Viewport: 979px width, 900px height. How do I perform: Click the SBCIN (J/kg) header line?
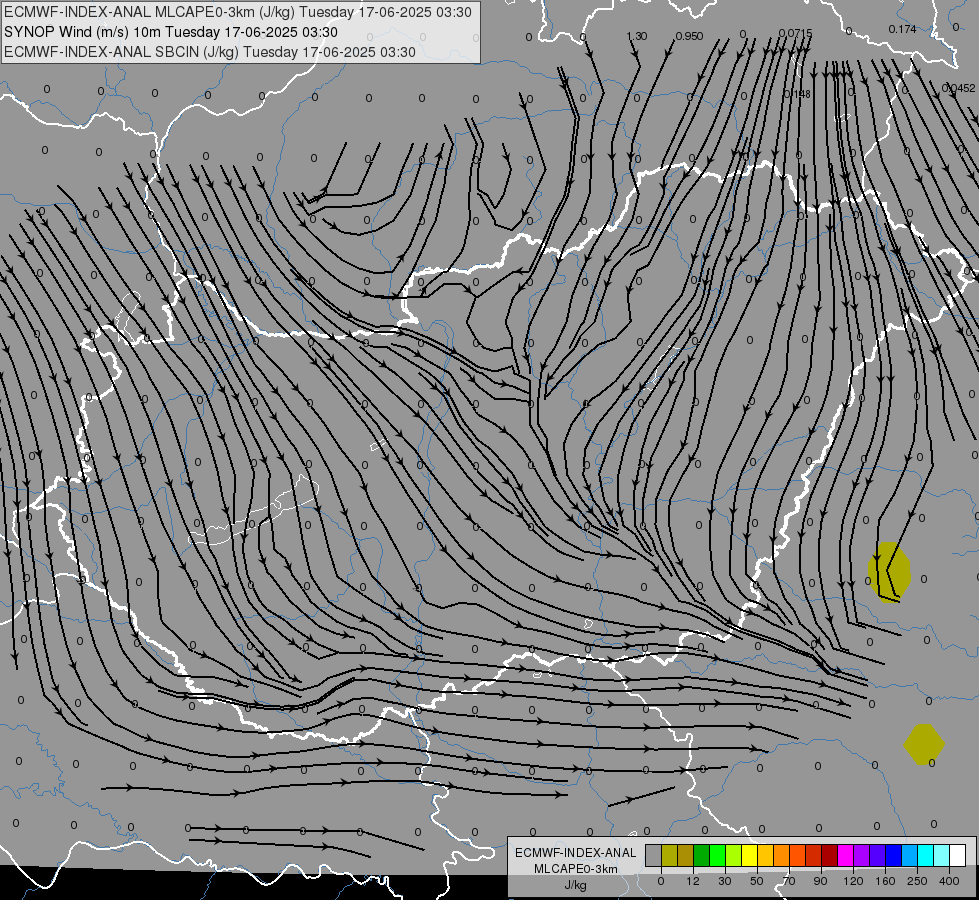tap(210, 52)
